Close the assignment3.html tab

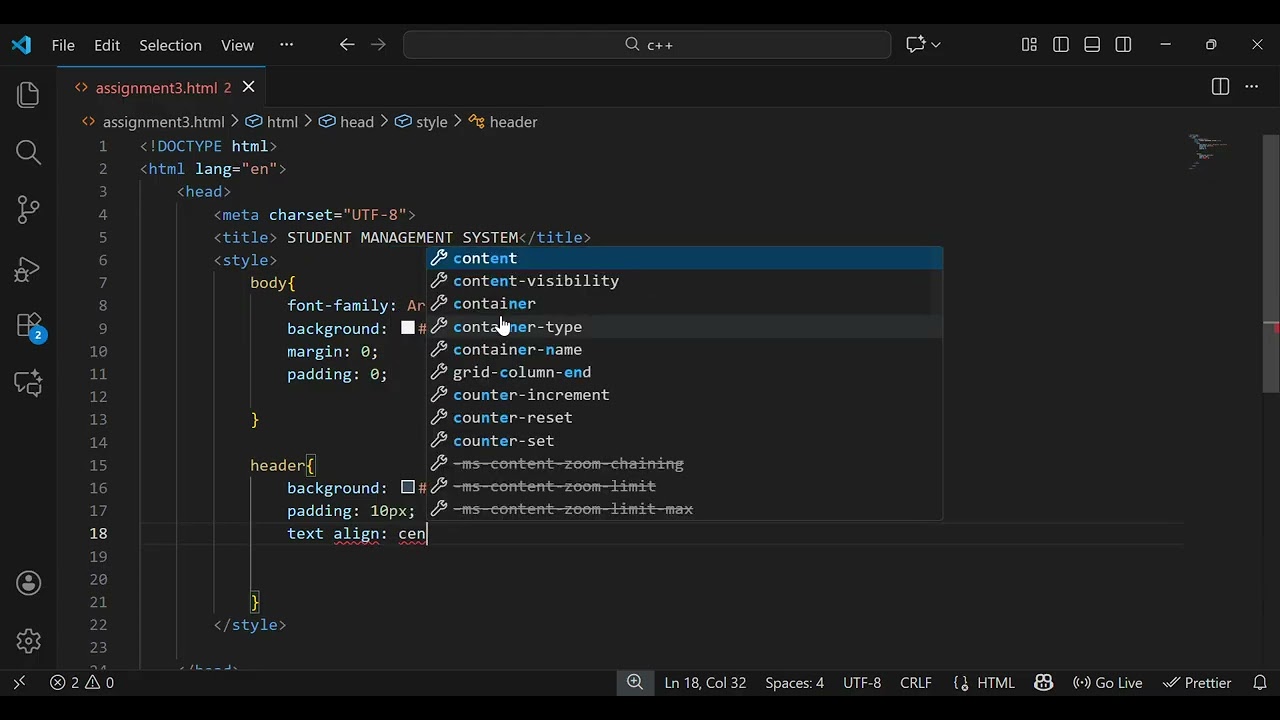[248, 87]
